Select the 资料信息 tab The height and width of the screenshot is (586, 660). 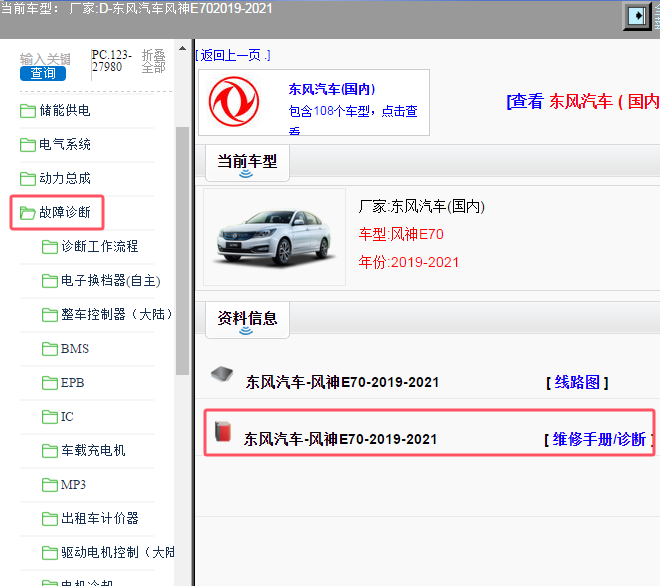click(x=247, y=320)
